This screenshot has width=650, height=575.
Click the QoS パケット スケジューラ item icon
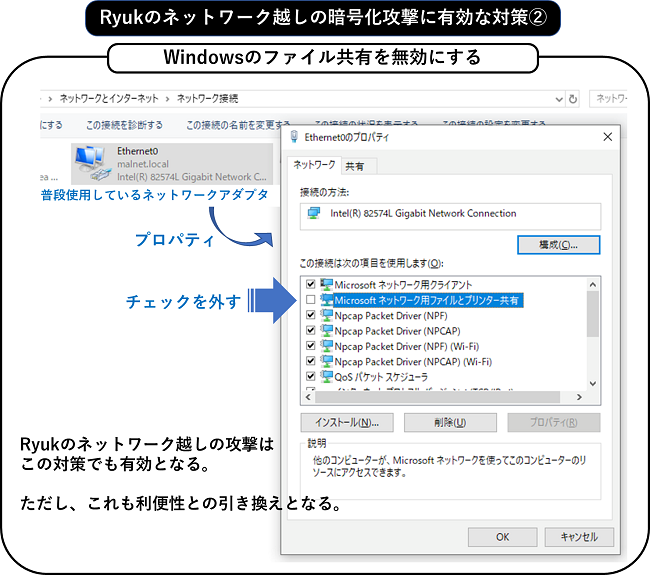pyautogui.click(x=327, y=376)
